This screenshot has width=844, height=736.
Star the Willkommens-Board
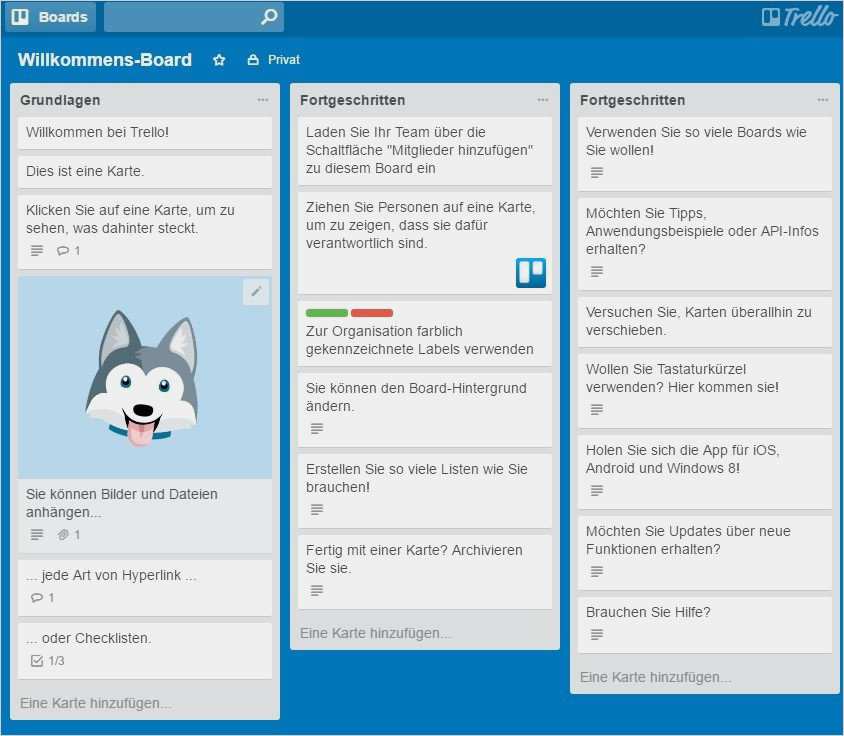pos(219,60)
